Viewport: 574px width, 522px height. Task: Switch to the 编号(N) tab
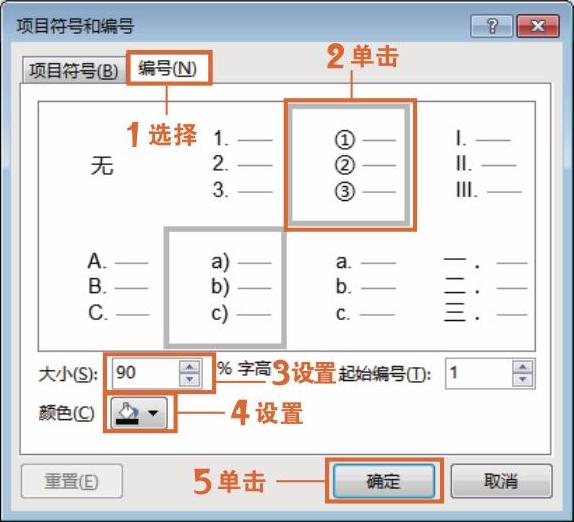coord(168,68)
